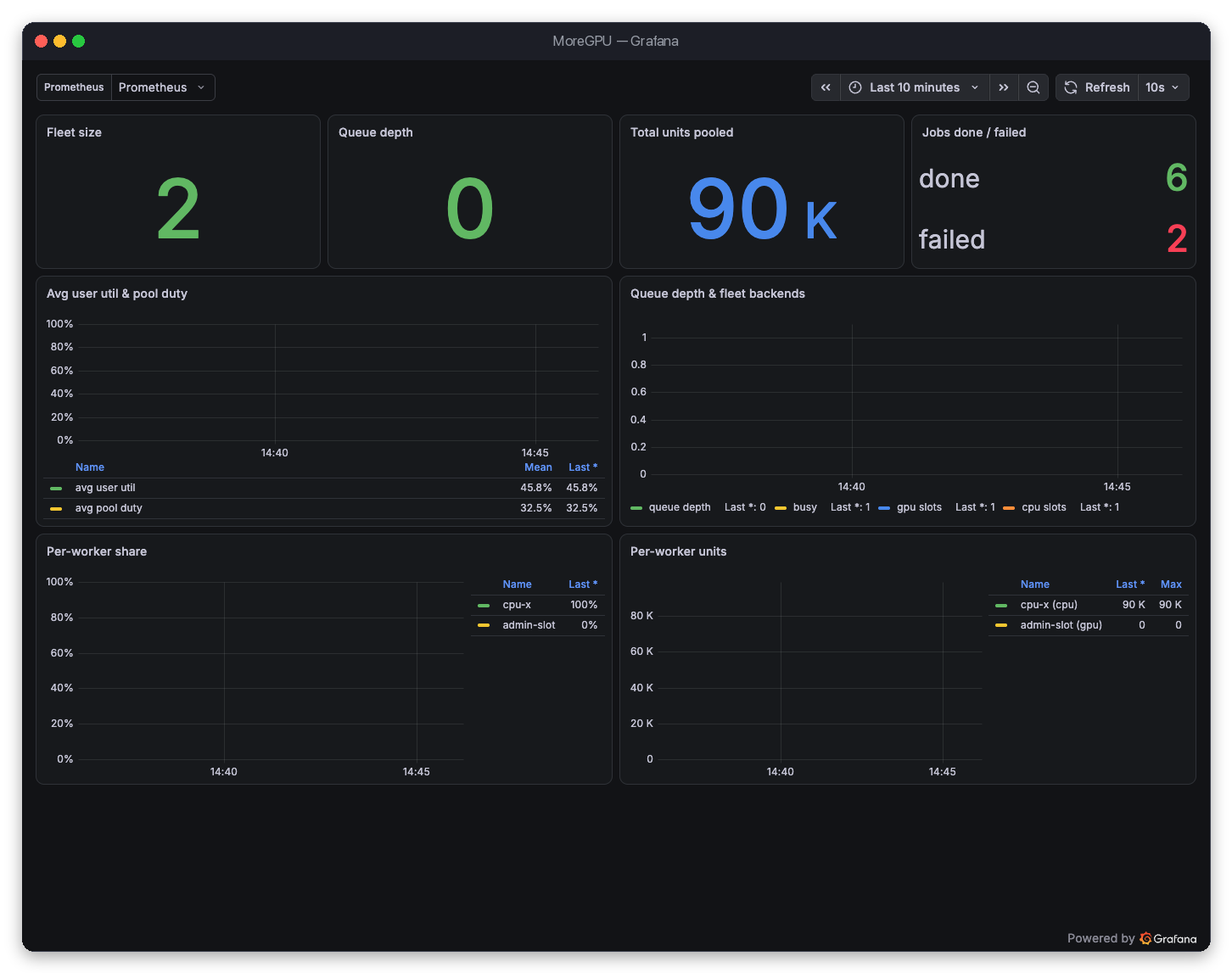
Task: Click the Grafana logo in the footer
Action: [x=1168, y=938]
